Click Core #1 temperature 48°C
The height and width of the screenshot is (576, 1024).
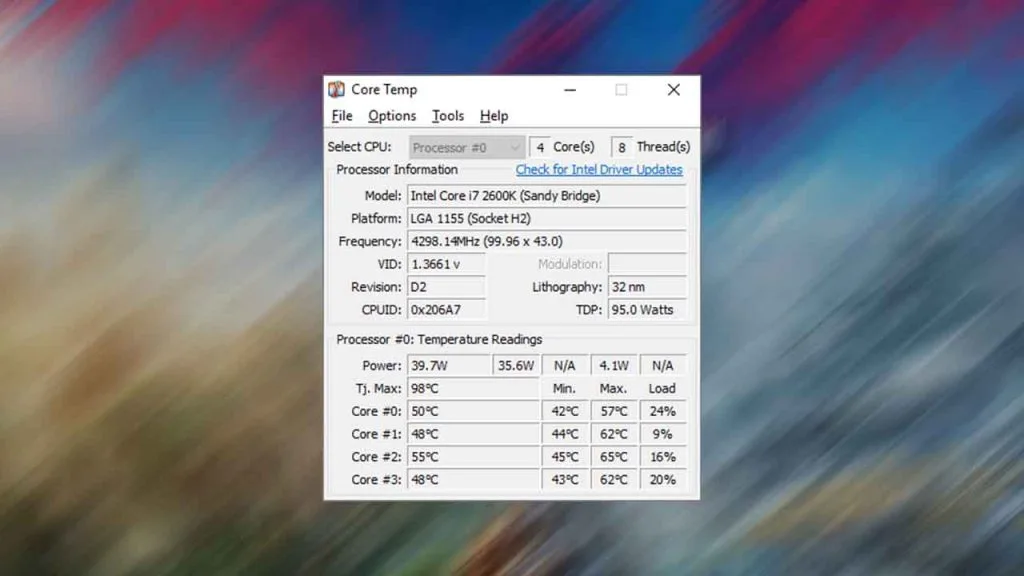click(x=473, y=434)
